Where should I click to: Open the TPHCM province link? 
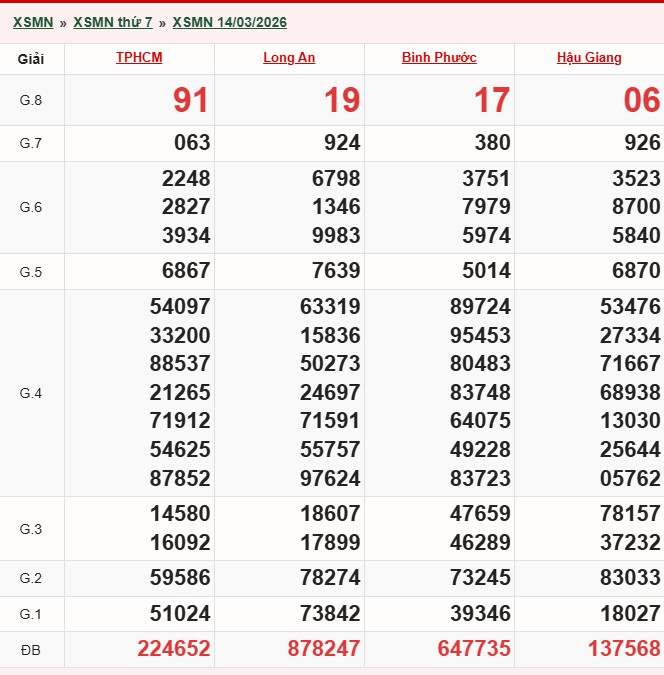point(139,58)
